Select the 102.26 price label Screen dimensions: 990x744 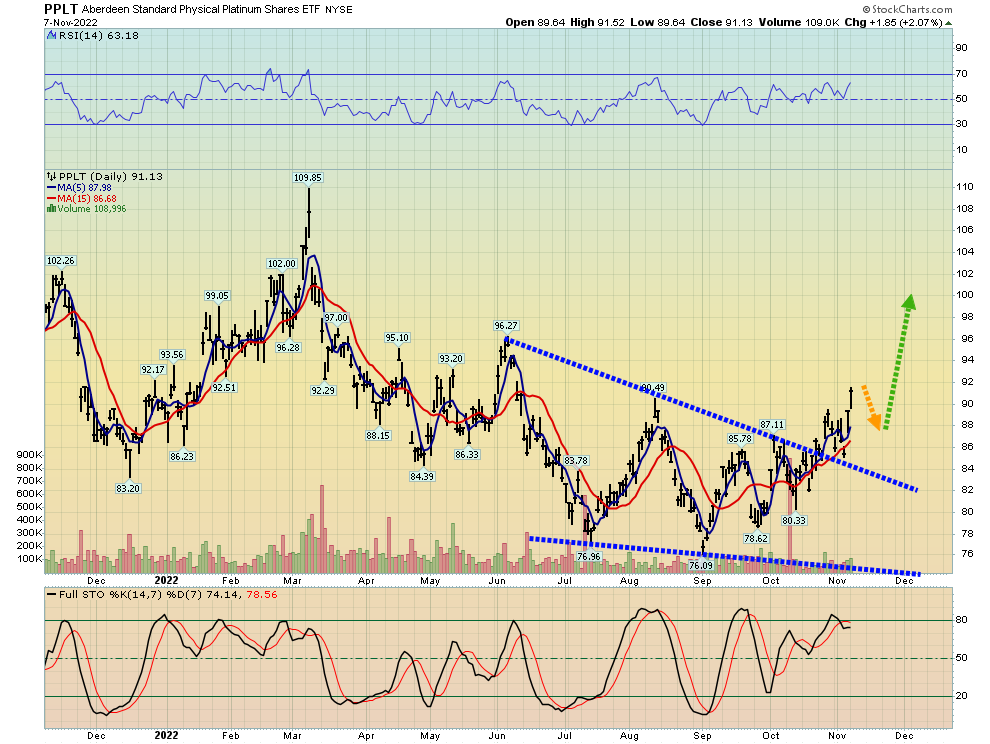[61, 260]
